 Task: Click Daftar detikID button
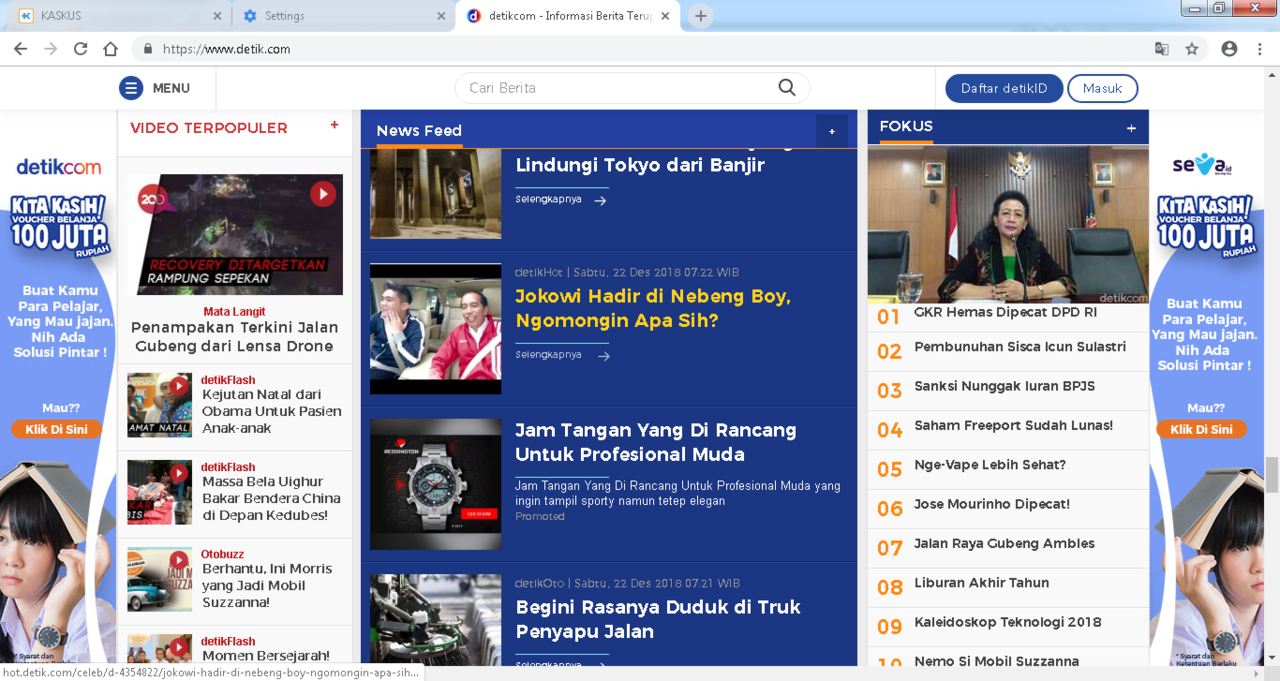[x=1004, y=88]
